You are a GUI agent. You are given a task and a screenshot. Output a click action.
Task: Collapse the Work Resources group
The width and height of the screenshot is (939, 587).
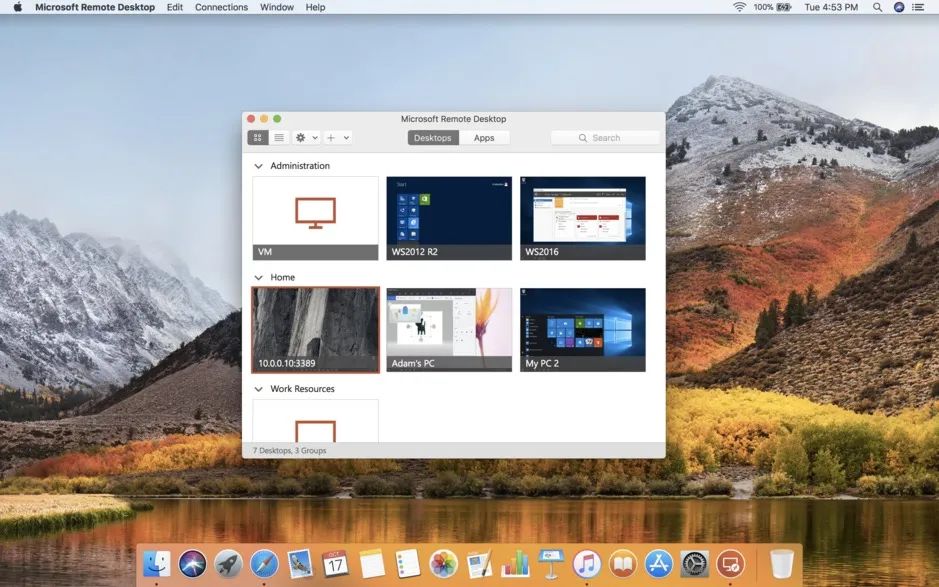point(258,389)
